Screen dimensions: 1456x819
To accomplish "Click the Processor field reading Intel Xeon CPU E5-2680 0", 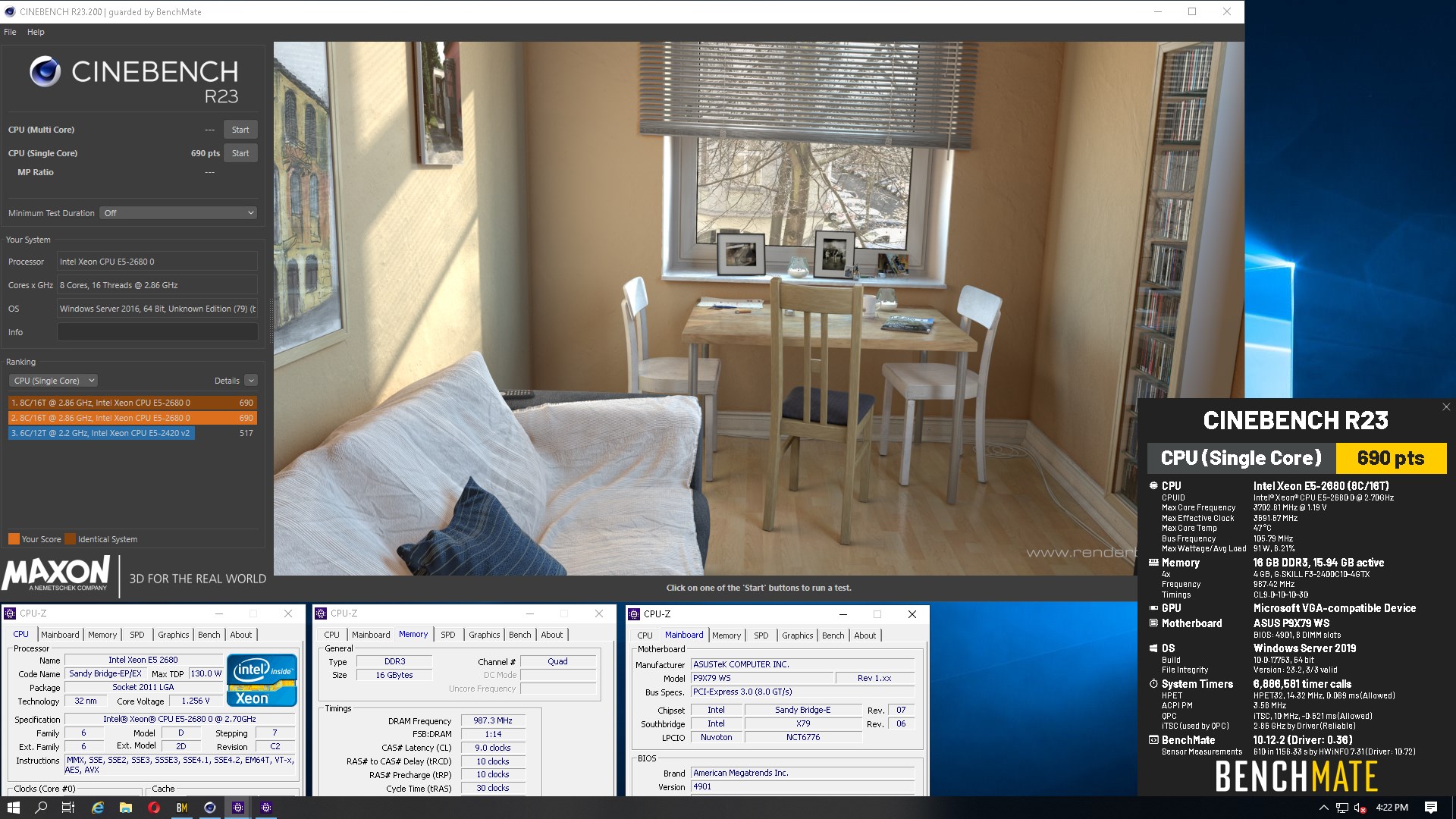I will [x=157, y=262].
